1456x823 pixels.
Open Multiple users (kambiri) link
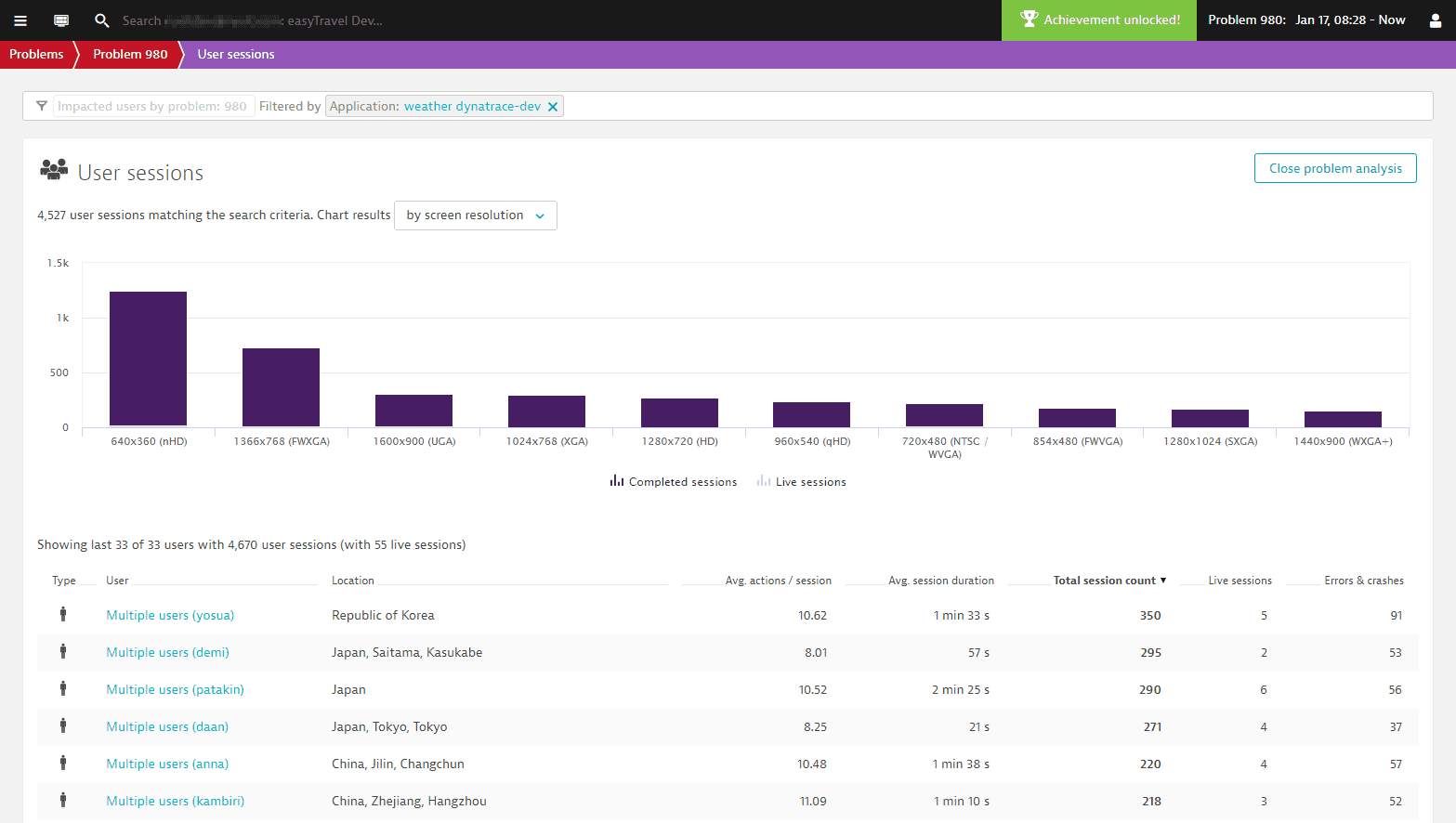coord(175,801)
